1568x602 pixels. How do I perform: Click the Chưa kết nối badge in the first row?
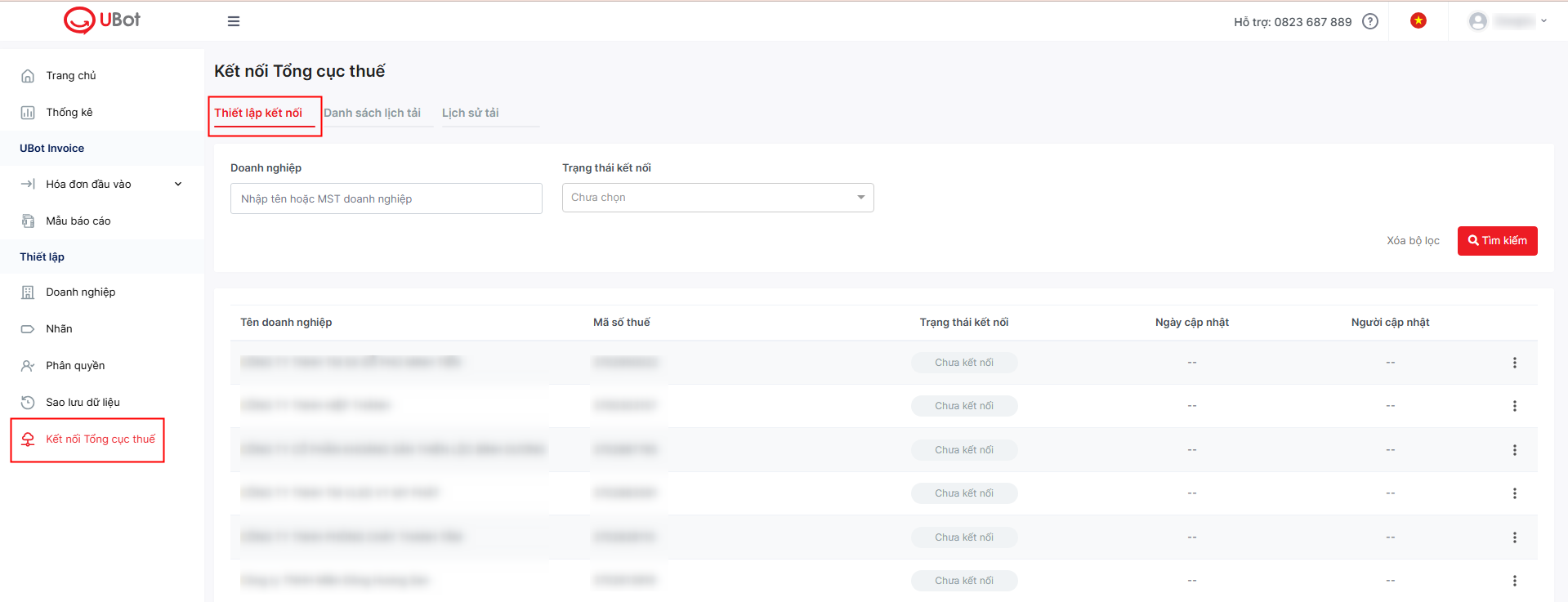(964, 363)
